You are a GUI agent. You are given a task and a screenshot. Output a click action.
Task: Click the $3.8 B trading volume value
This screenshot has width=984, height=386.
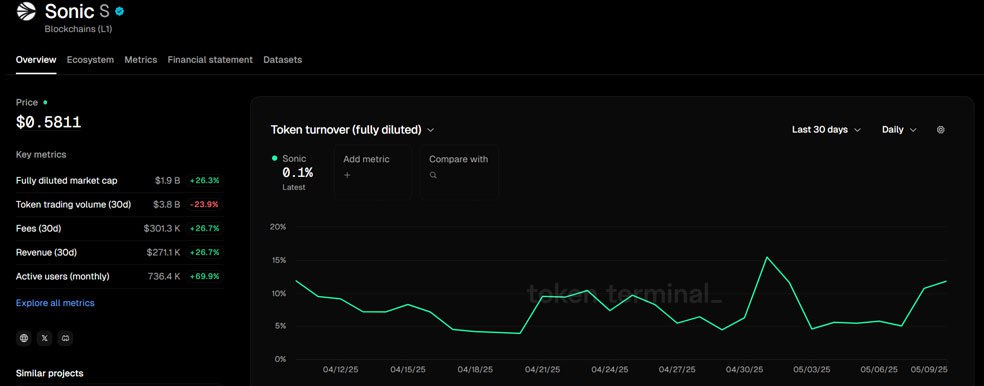click(x=167, y=205)
